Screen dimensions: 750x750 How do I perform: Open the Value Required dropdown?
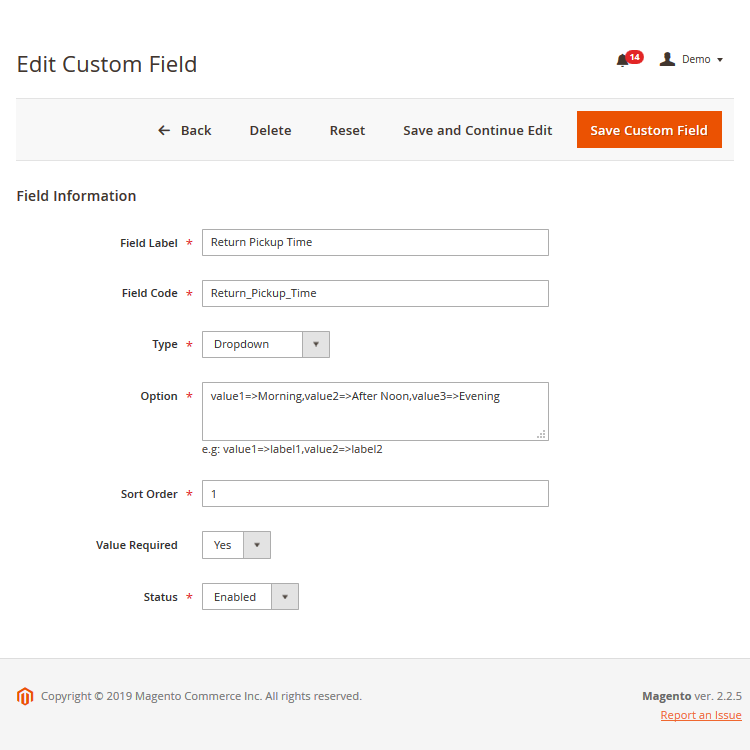tap(236, 545)
